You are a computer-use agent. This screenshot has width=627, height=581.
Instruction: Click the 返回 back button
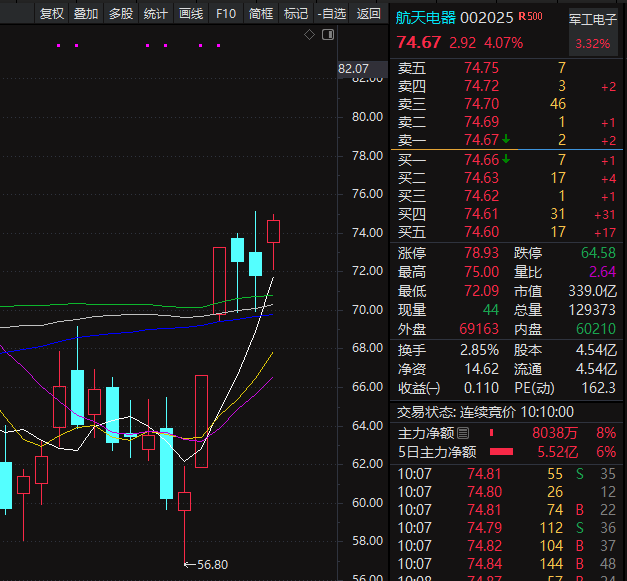pos(368,14)
